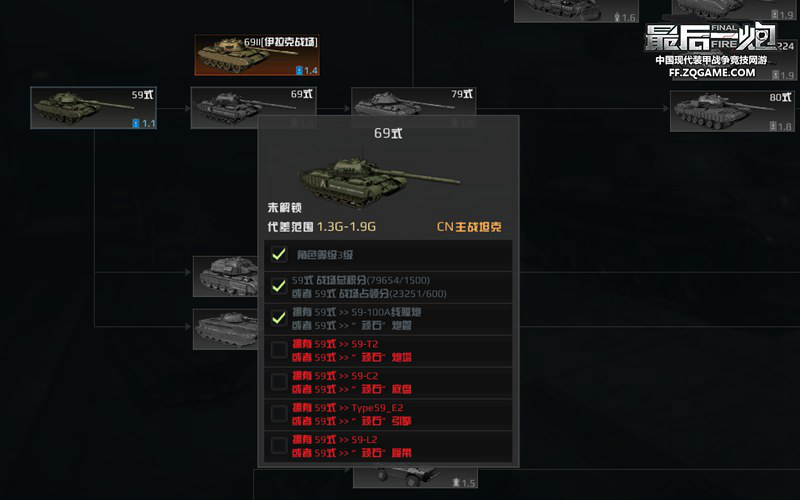Click the large 69式 tank preview image
800x500 pixels.
(x=379, y=177)
